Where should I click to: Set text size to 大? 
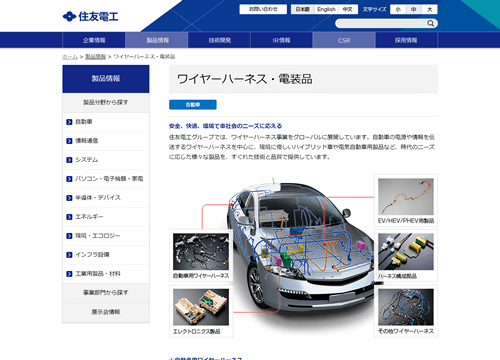click(x=430, y=9)
